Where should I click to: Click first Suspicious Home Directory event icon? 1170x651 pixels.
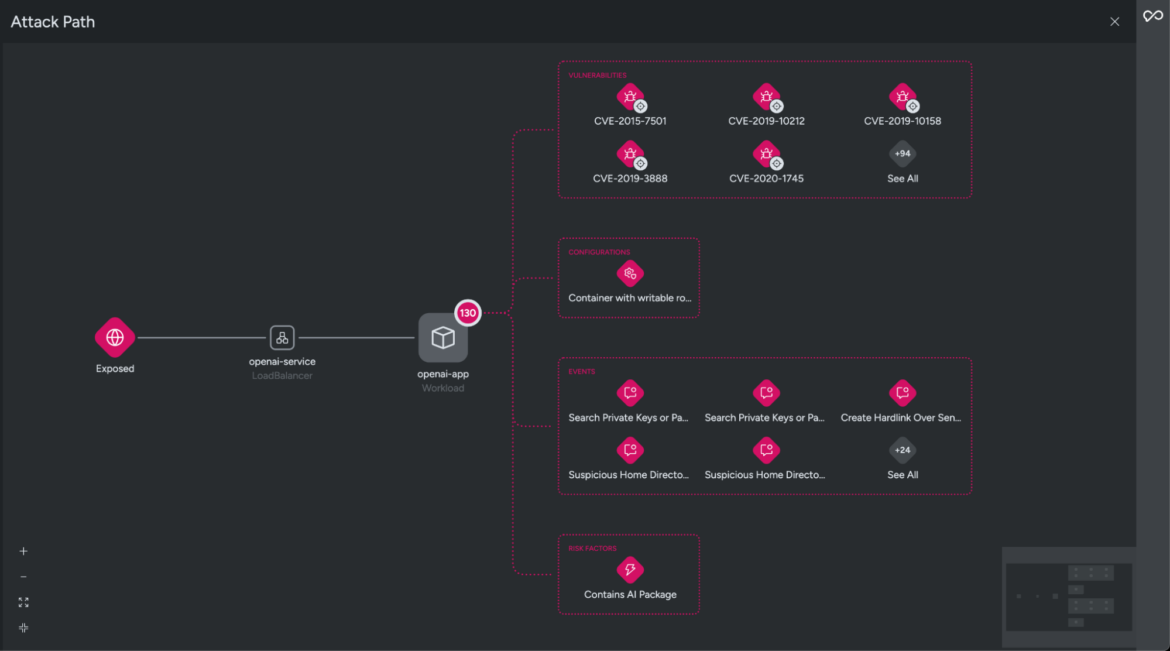pyautogui.click(x=631, y=450)
